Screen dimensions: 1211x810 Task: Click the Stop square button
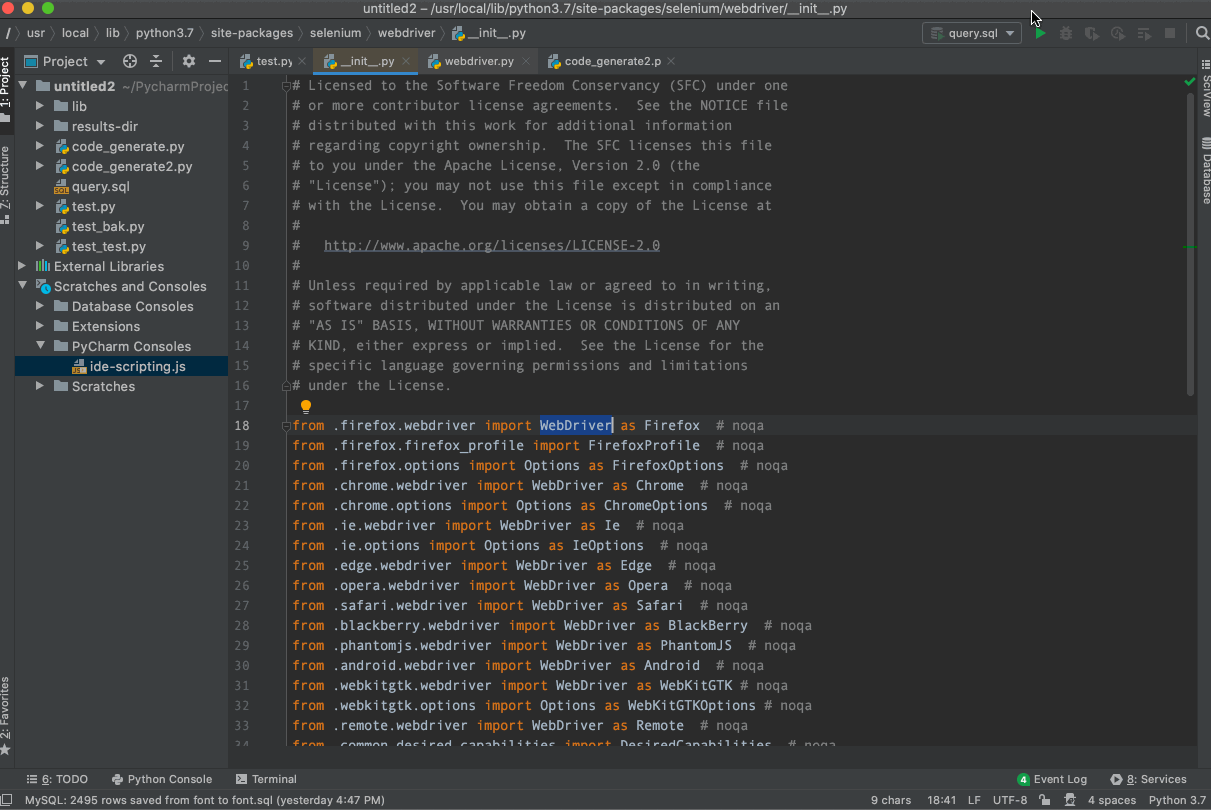tap(1170, 33)
